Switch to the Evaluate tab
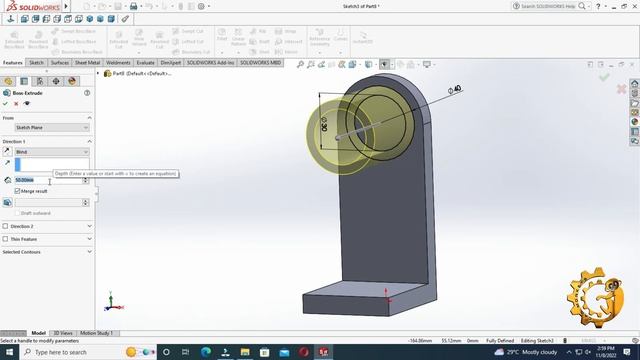Image resolution: width=640 pixels, height=360 pixels. (x=145, y=62)
